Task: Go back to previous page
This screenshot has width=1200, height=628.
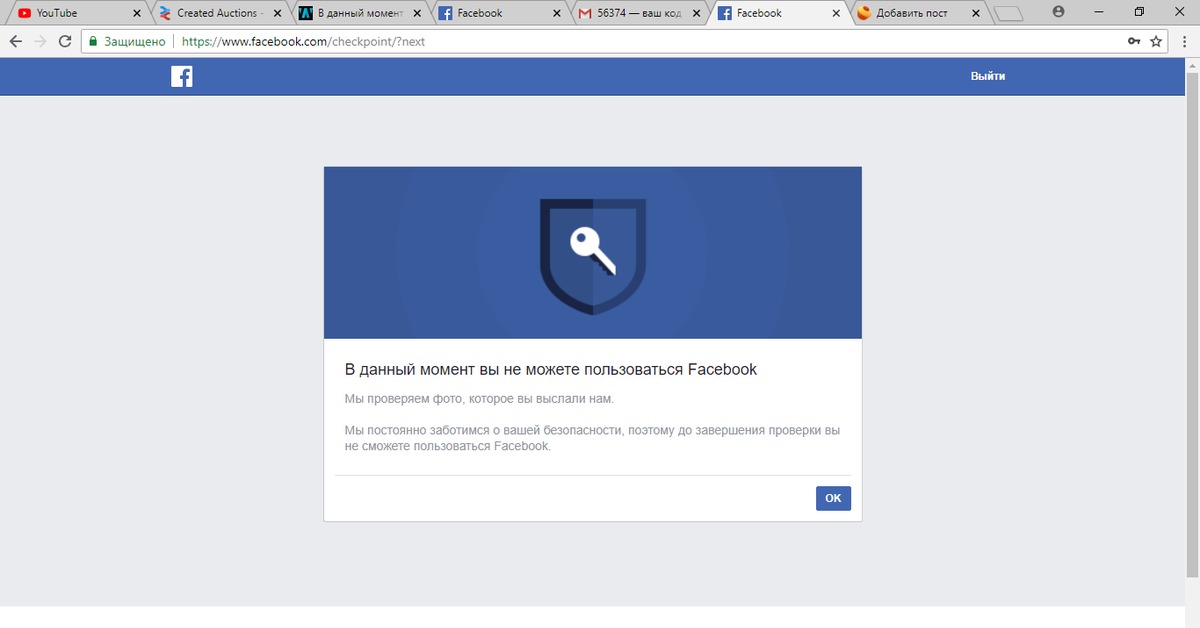Action: coord(16,42)
